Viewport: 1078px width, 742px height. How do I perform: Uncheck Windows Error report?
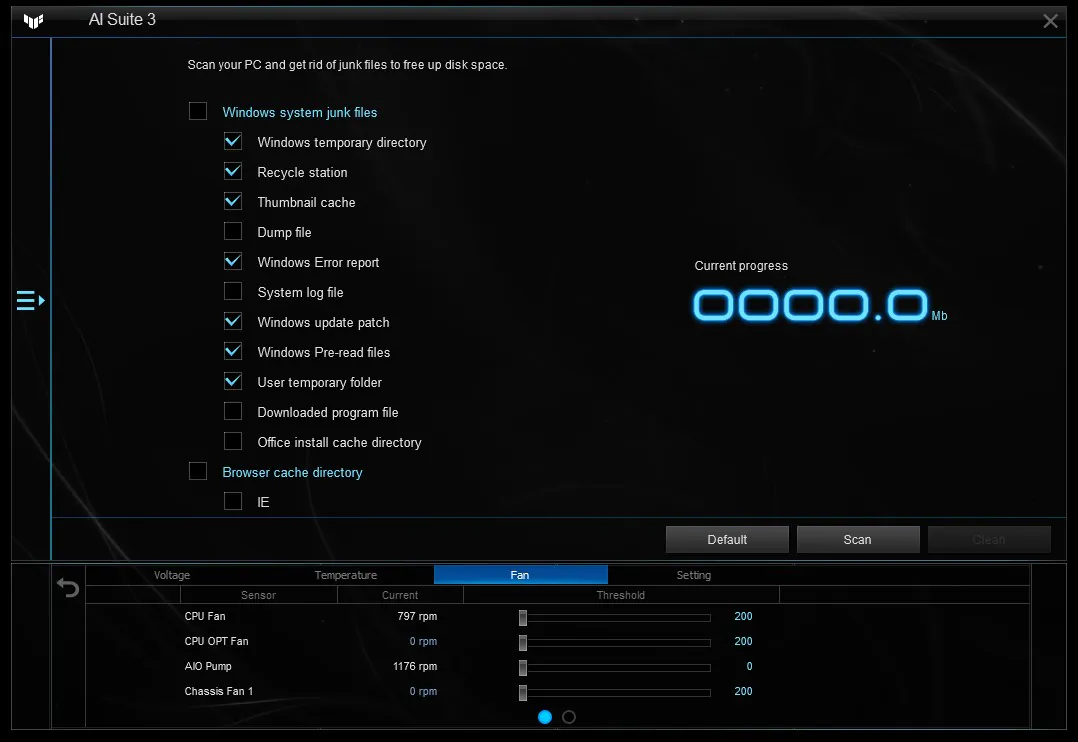(x=233, y=261)
